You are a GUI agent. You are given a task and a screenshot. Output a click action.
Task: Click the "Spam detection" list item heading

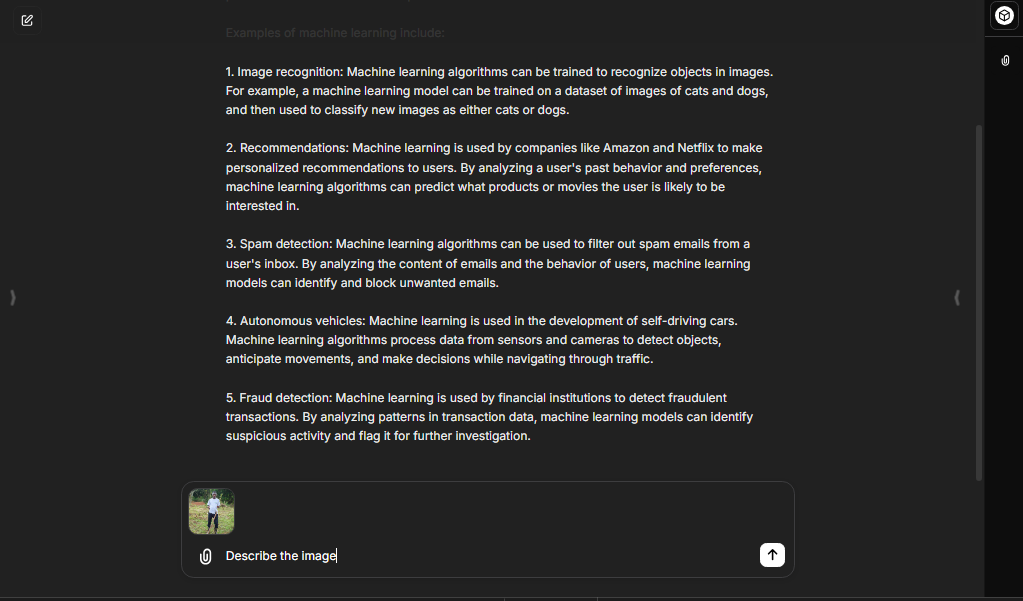[x=285, y=244]
